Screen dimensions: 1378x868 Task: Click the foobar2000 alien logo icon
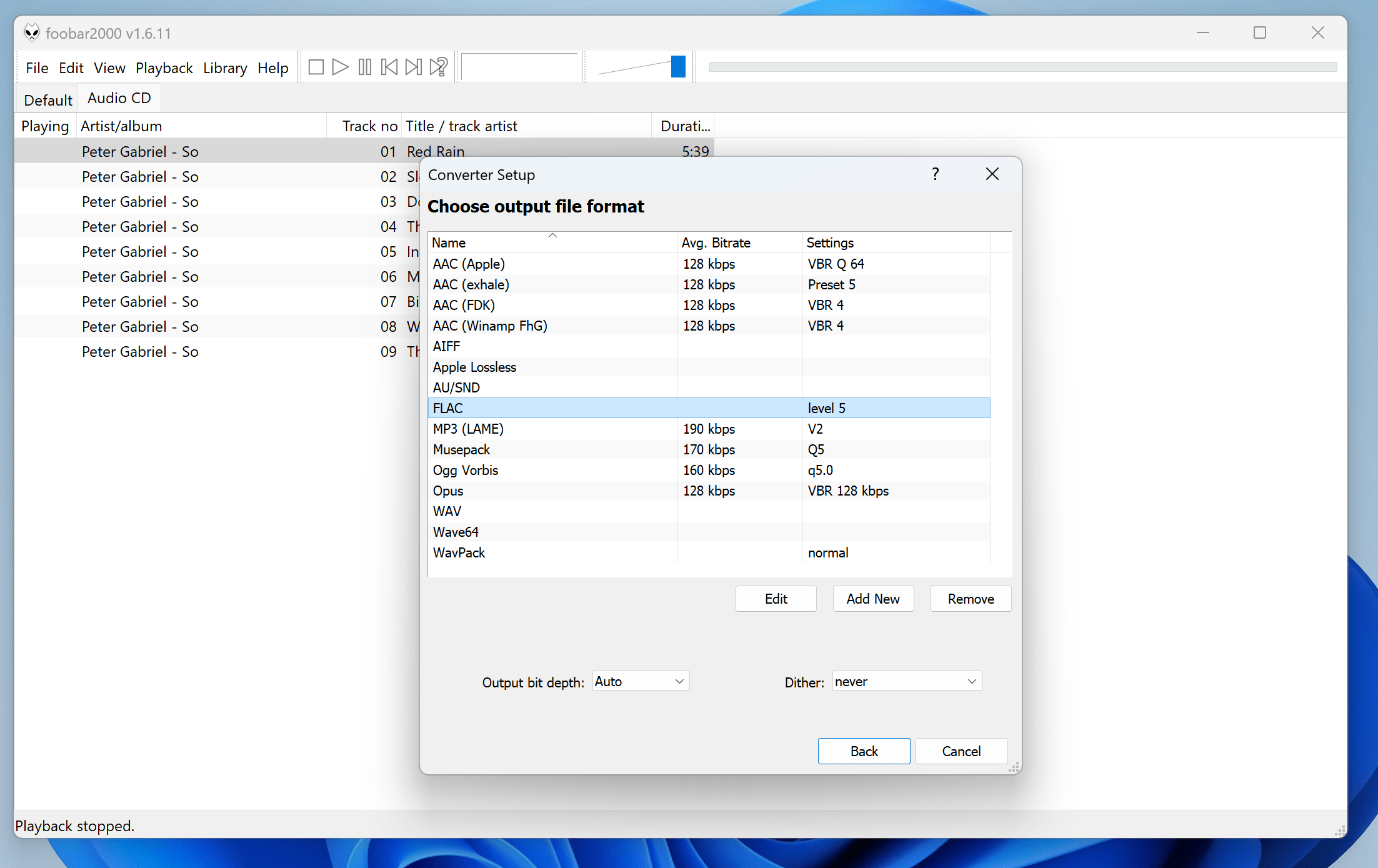pyautogui.click(x=32, y=32)
